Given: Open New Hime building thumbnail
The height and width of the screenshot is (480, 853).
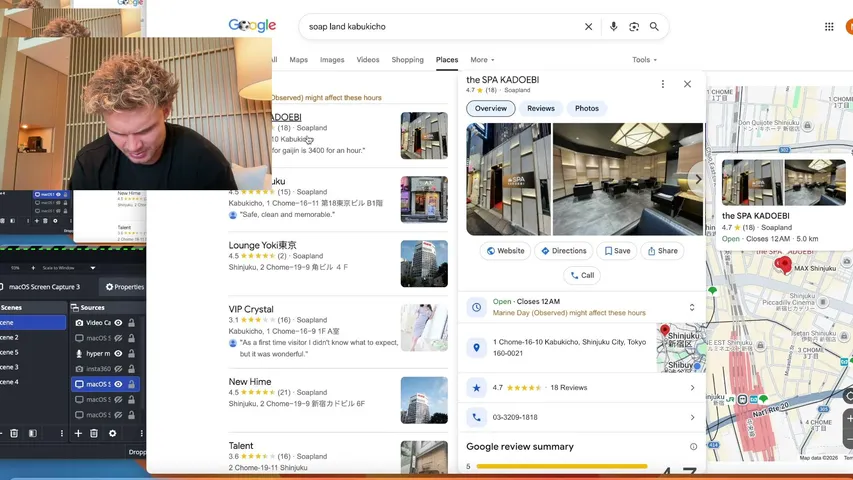Looking at the screenshot, I should (x=424, y=400).
